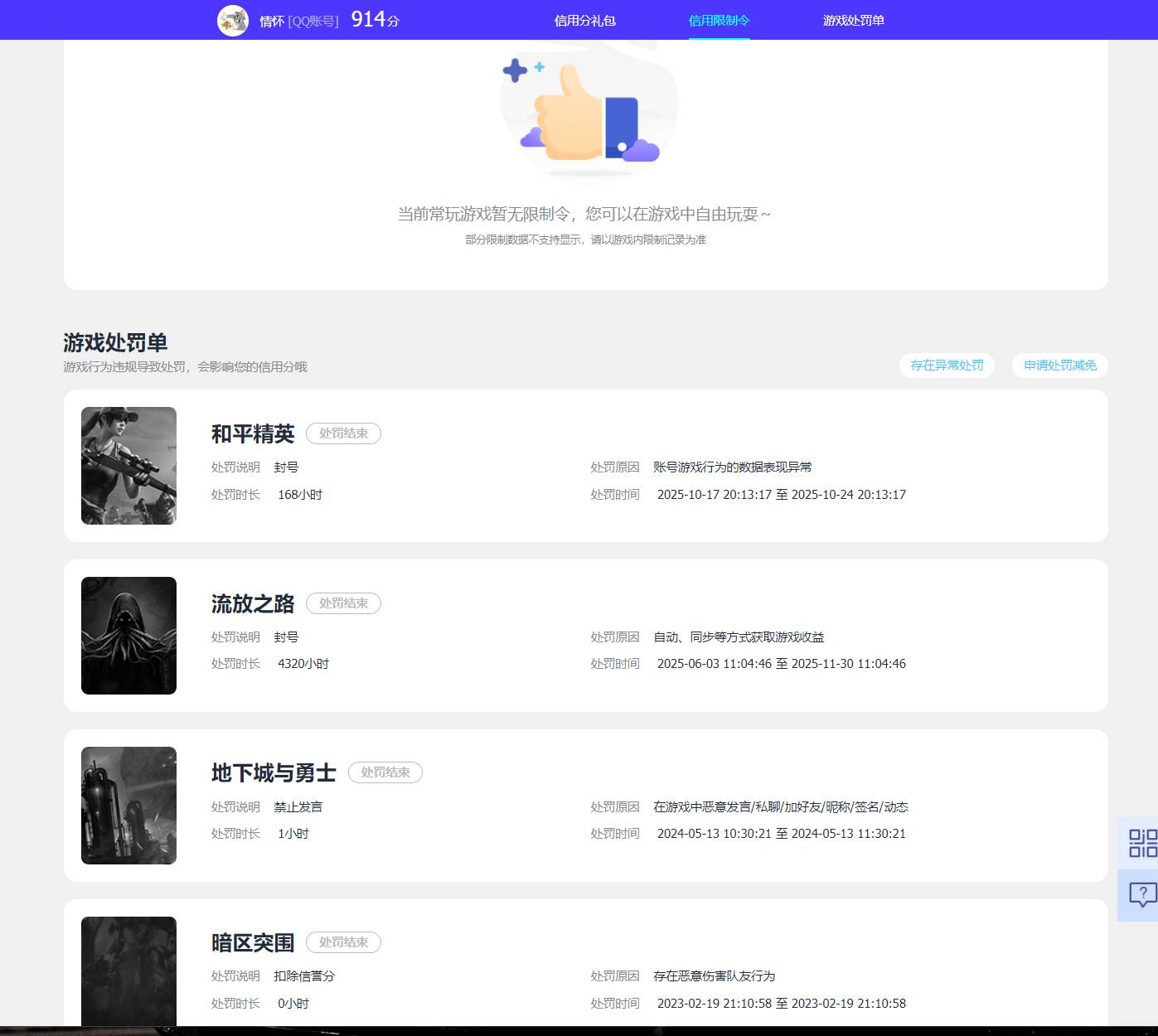Click the 存在异常处罚 button
The image size is (1158, 1036).
[x=946, y=365]
